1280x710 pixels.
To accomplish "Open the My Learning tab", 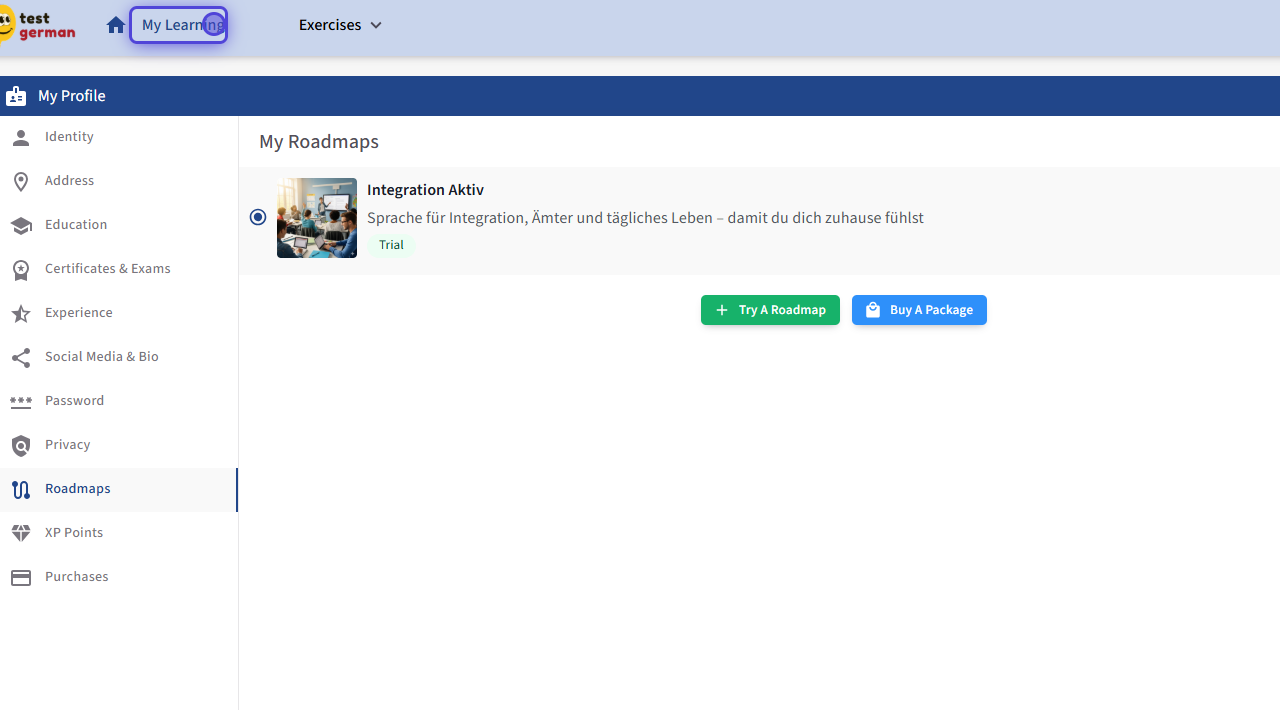I will [178, 25].
